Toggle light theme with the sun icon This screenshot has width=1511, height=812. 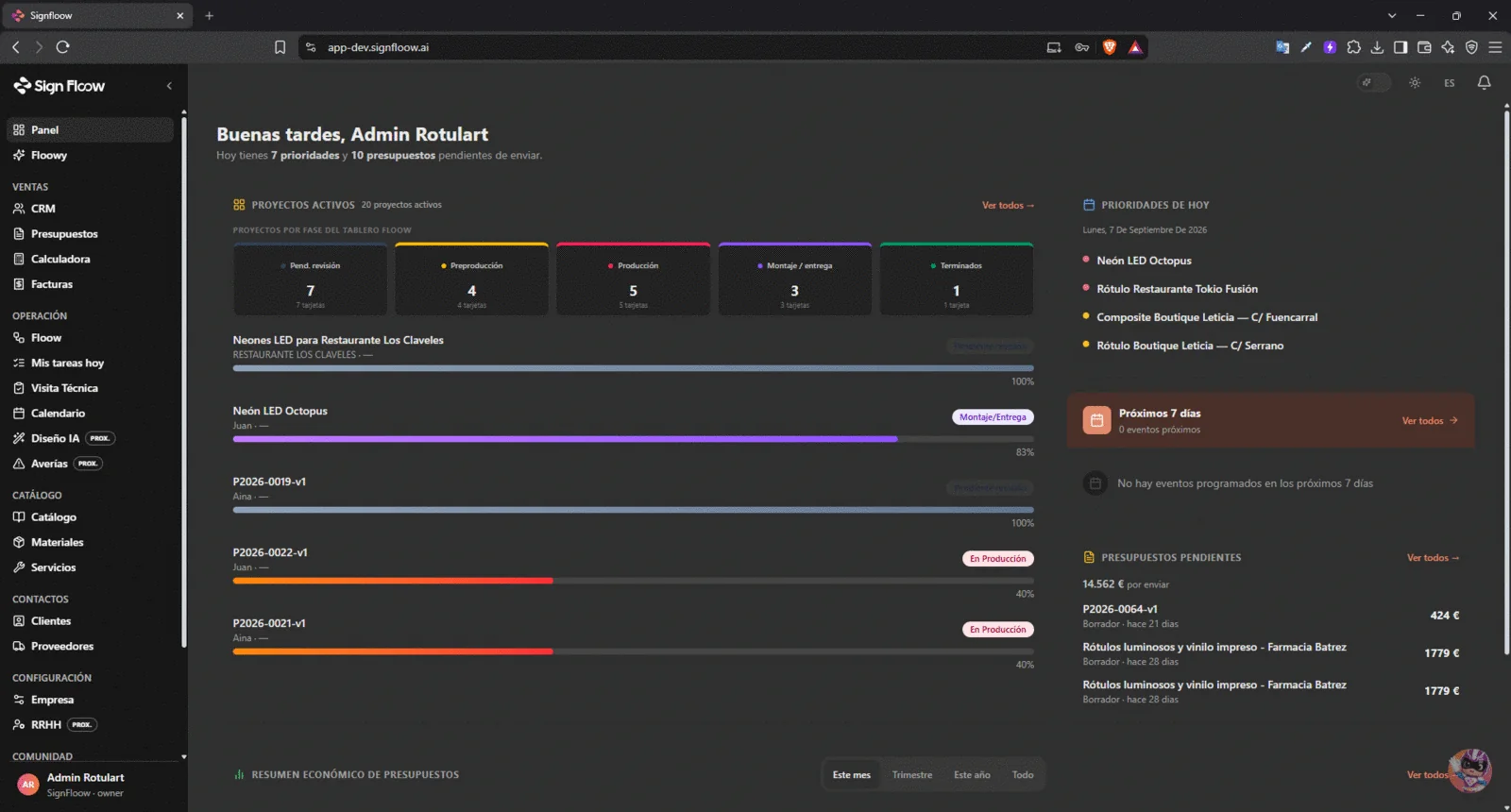[x=1415, y=83]
